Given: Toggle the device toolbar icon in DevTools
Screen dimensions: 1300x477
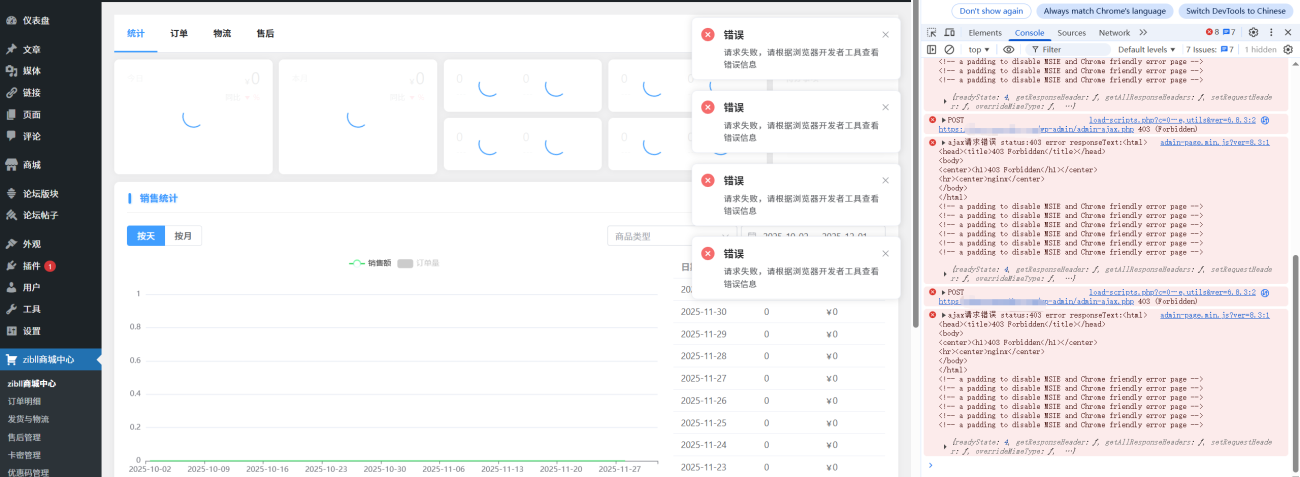Looking at the screenshot, I should (x=949, y=33).
